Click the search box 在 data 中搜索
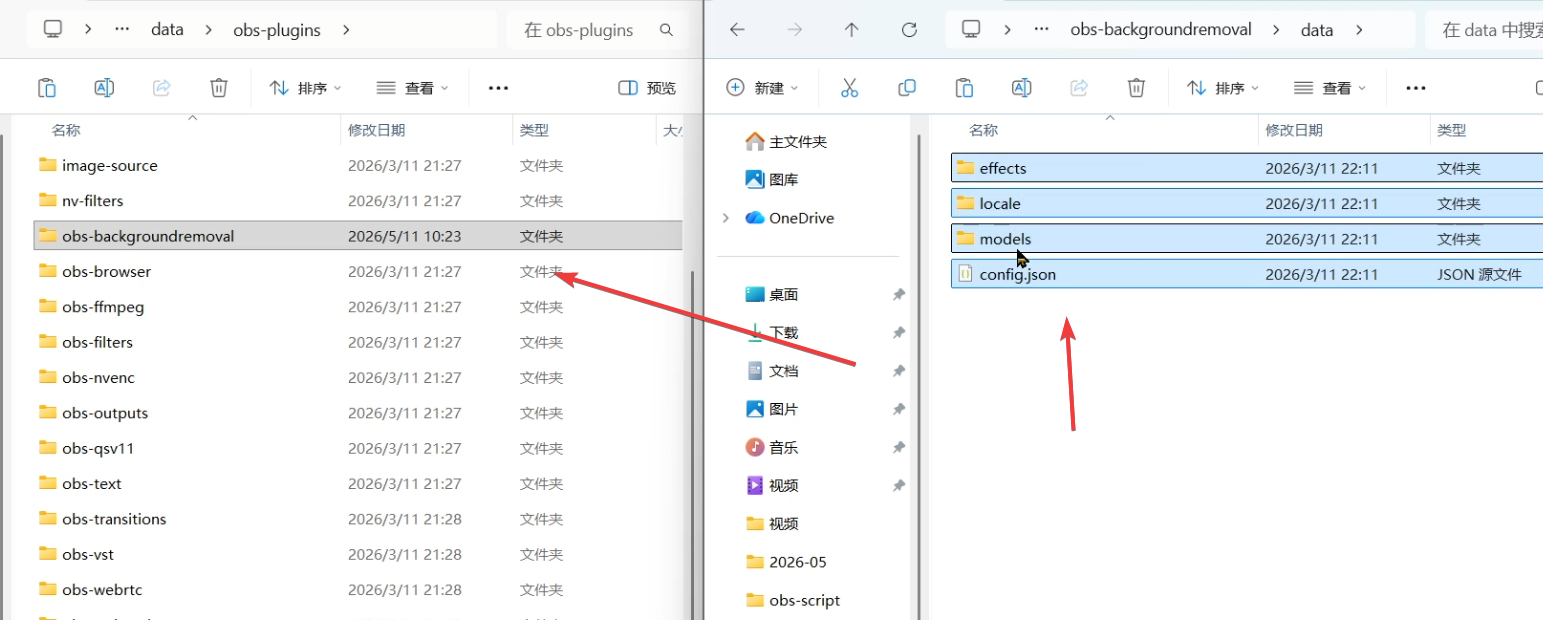This screenshot has height=620, width=1543. pos(1483,30)
